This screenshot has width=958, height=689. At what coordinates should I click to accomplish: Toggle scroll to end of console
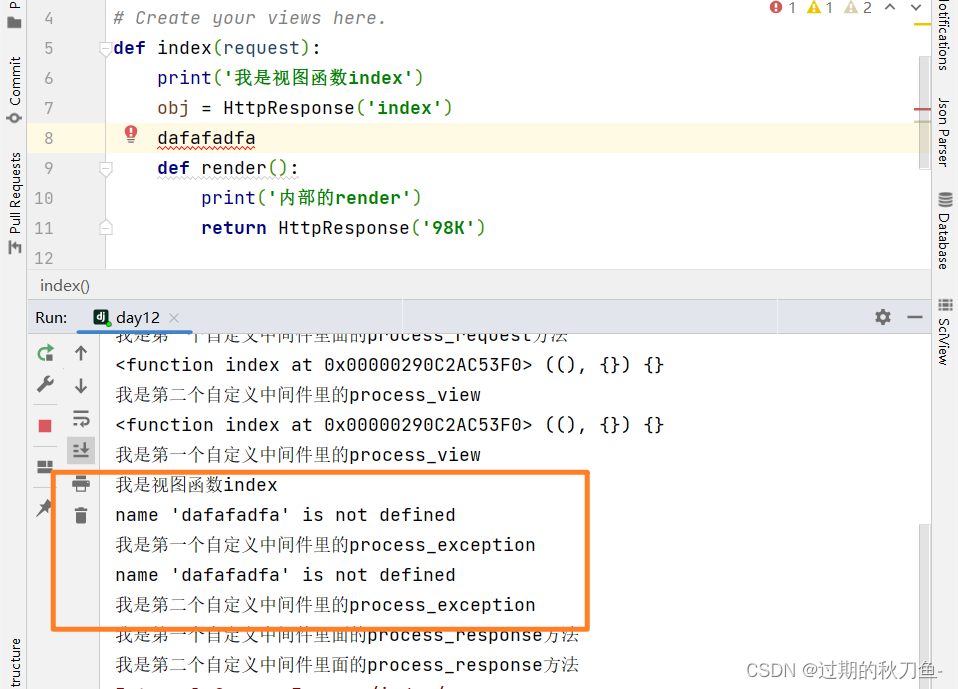coord(81,451)
